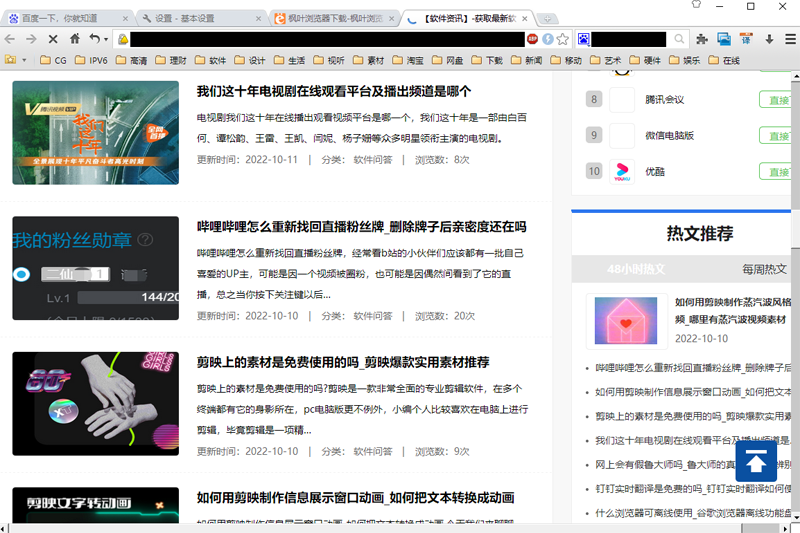Click the blue back-to-top arrow button
This screenshot has height=533, width=800.
coord(757,462)
